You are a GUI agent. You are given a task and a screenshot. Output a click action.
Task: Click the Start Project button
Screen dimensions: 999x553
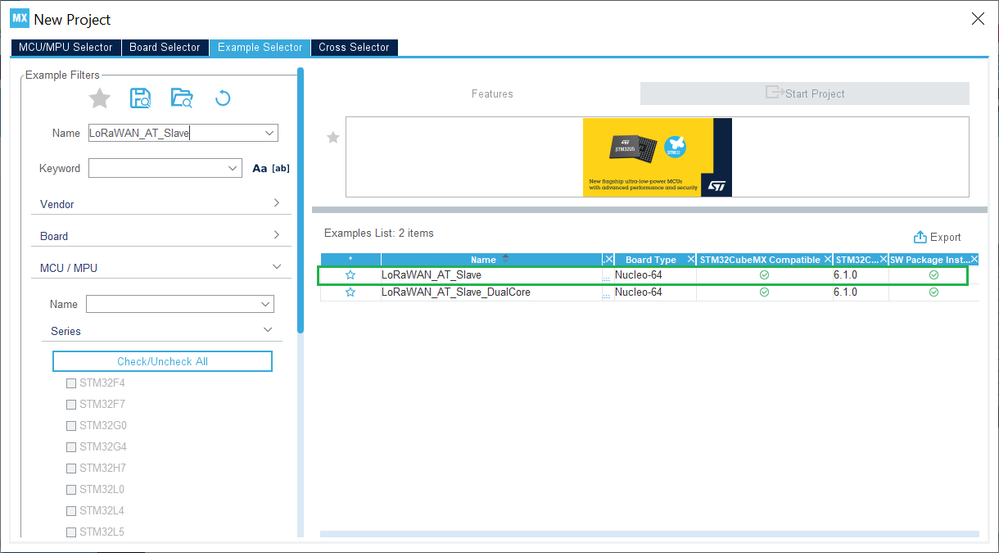pos(805,94)
